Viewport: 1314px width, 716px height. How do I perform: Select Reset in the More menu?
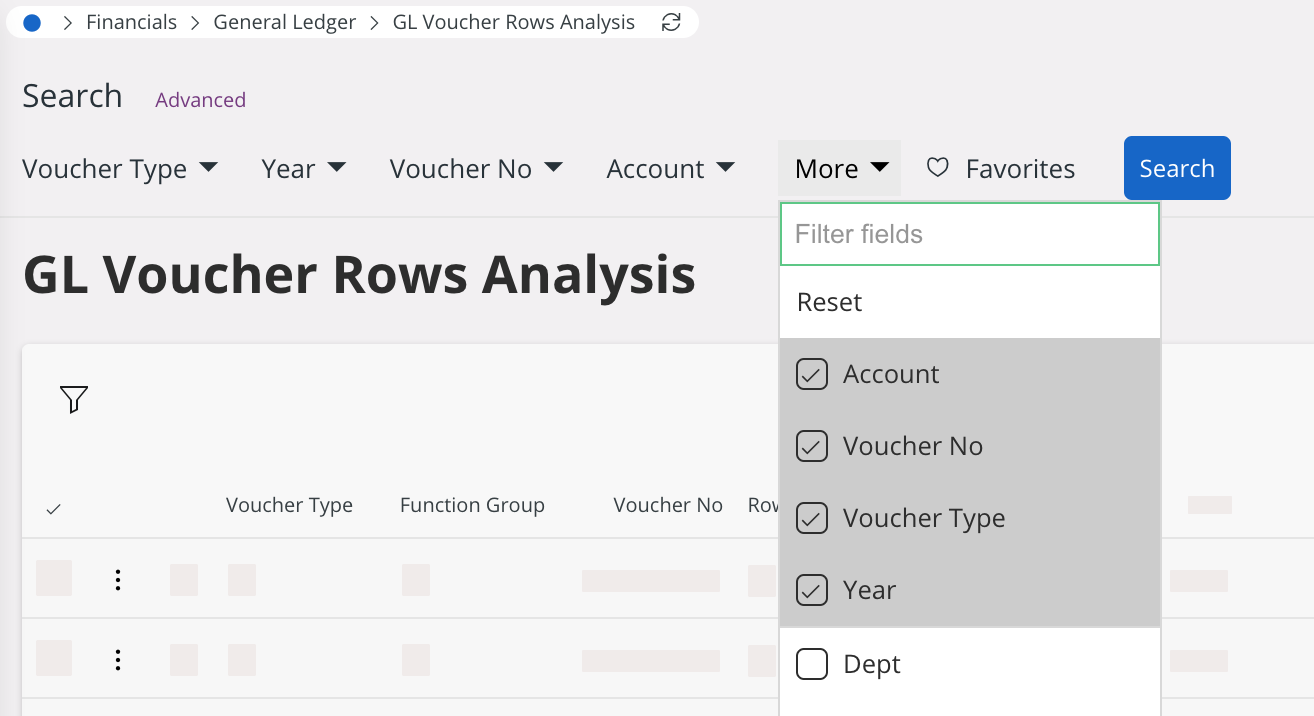829,302
